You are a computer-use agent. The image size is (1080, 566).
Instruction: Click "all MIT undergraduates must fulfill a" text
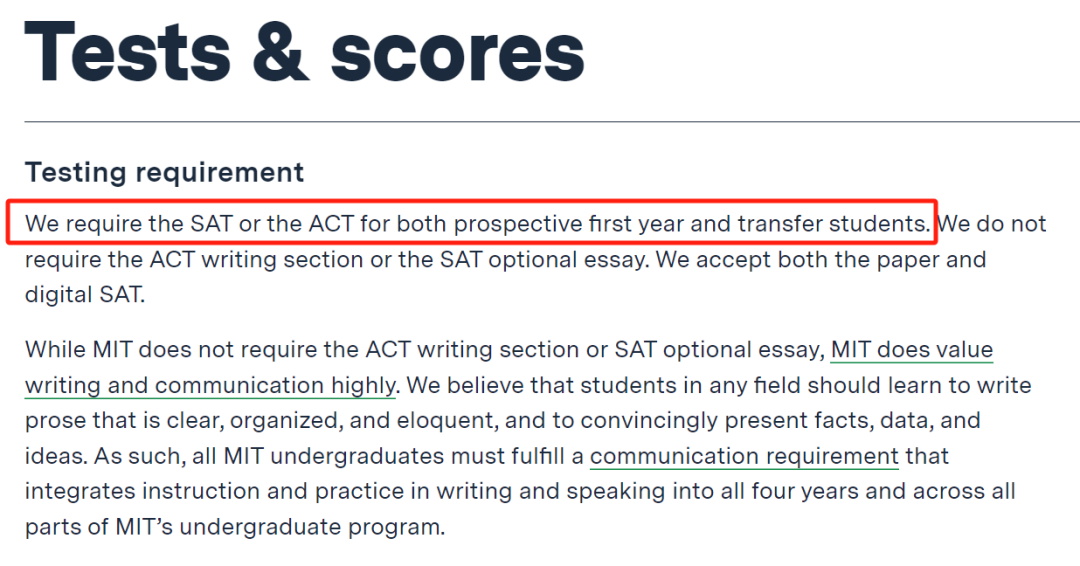(388, 457)
